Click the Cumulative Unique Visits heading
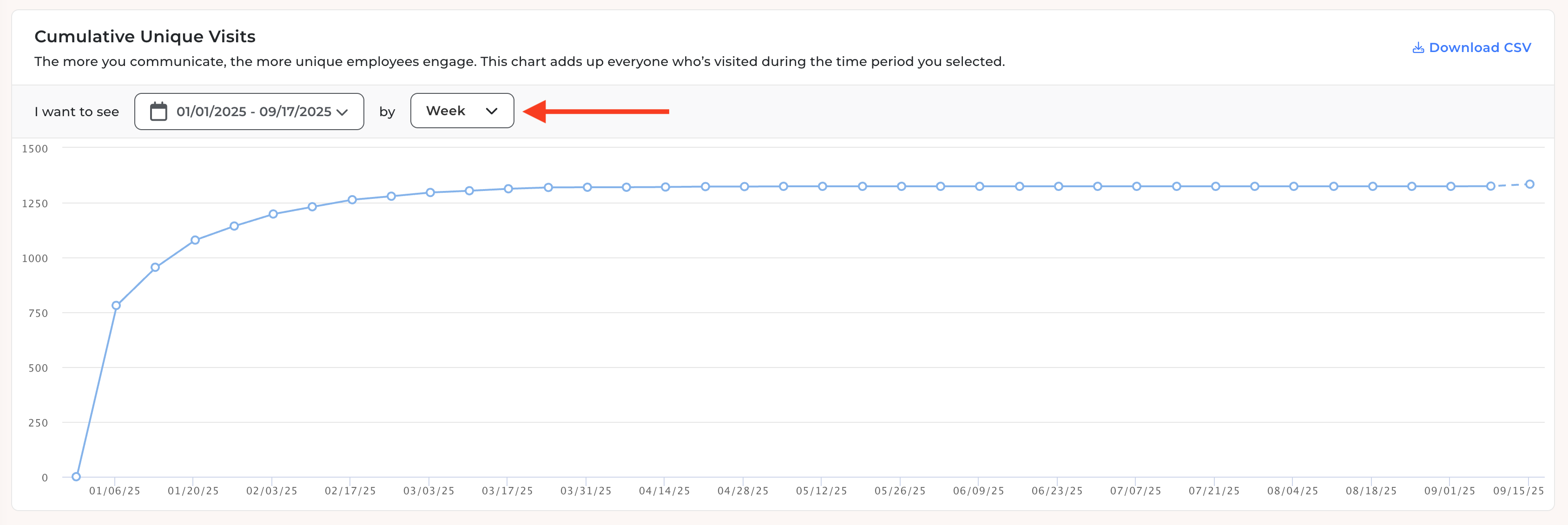The image size is (1568, 525). coord(145,37)
